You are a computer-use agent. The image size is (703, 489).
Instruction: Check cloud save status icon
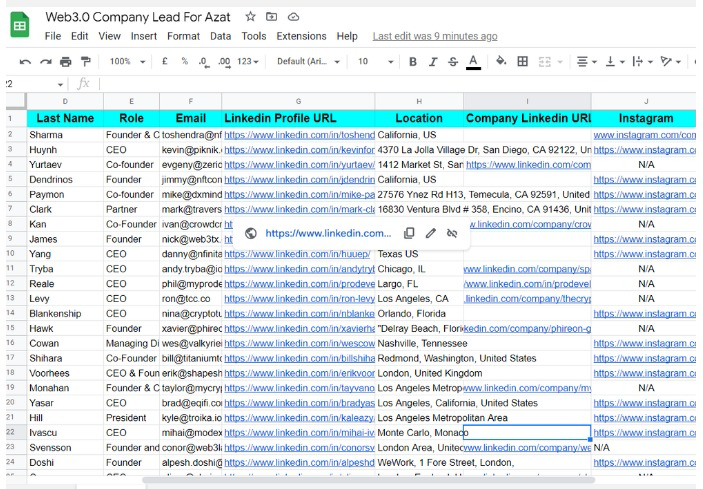293,17
